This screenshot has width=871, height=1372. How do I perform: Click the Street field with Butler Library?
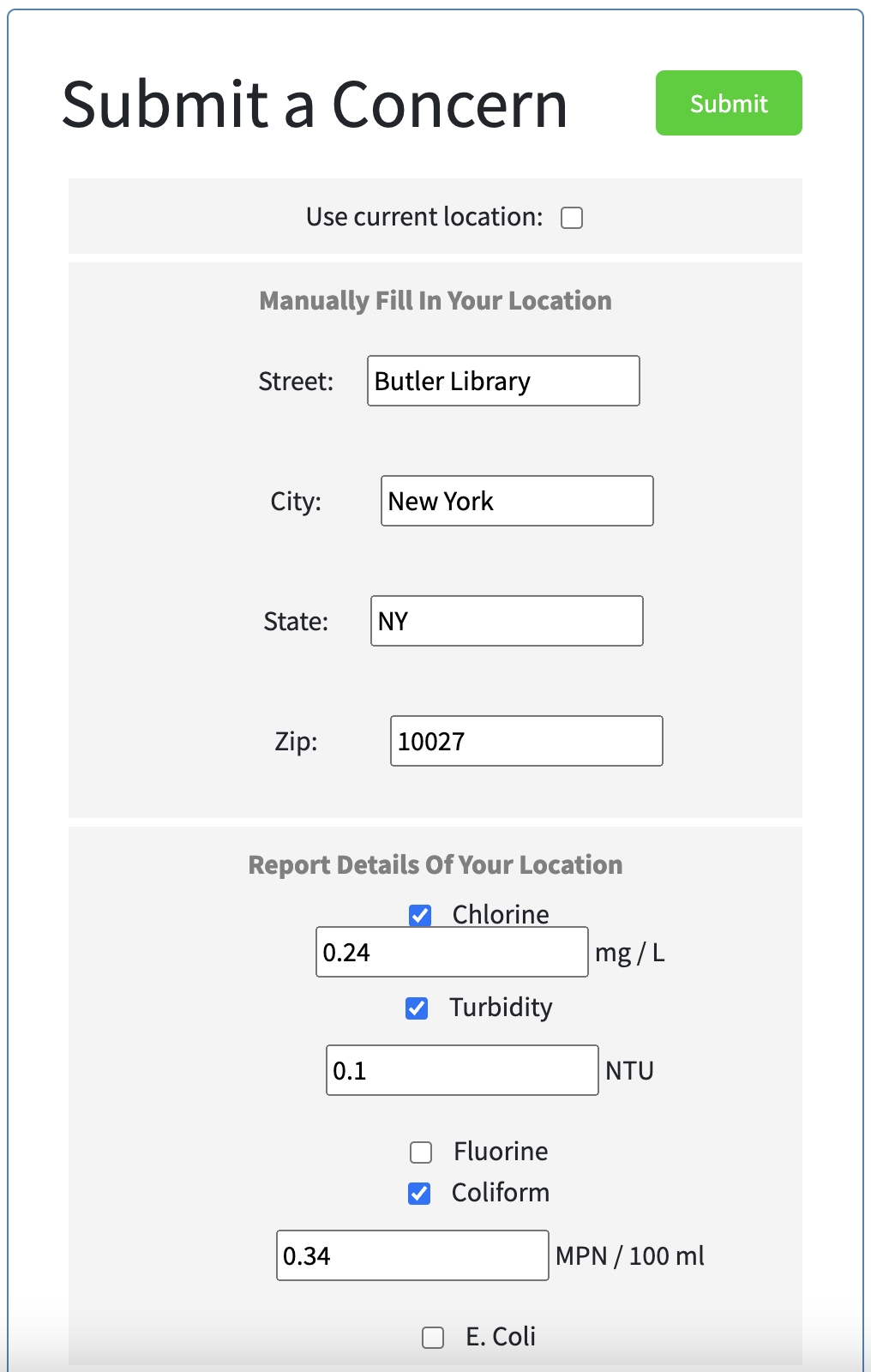coord(503,381)
